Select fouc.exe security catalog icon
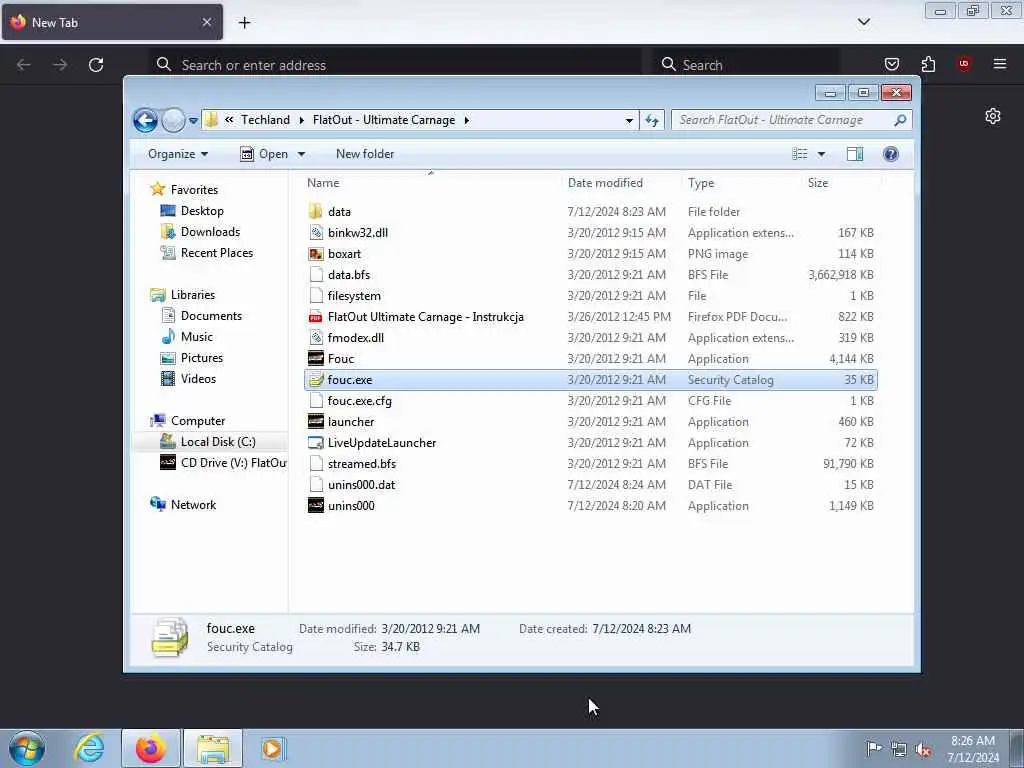Screen dimensions: 1024x768 pyautogui.click(x=316, y=379)
